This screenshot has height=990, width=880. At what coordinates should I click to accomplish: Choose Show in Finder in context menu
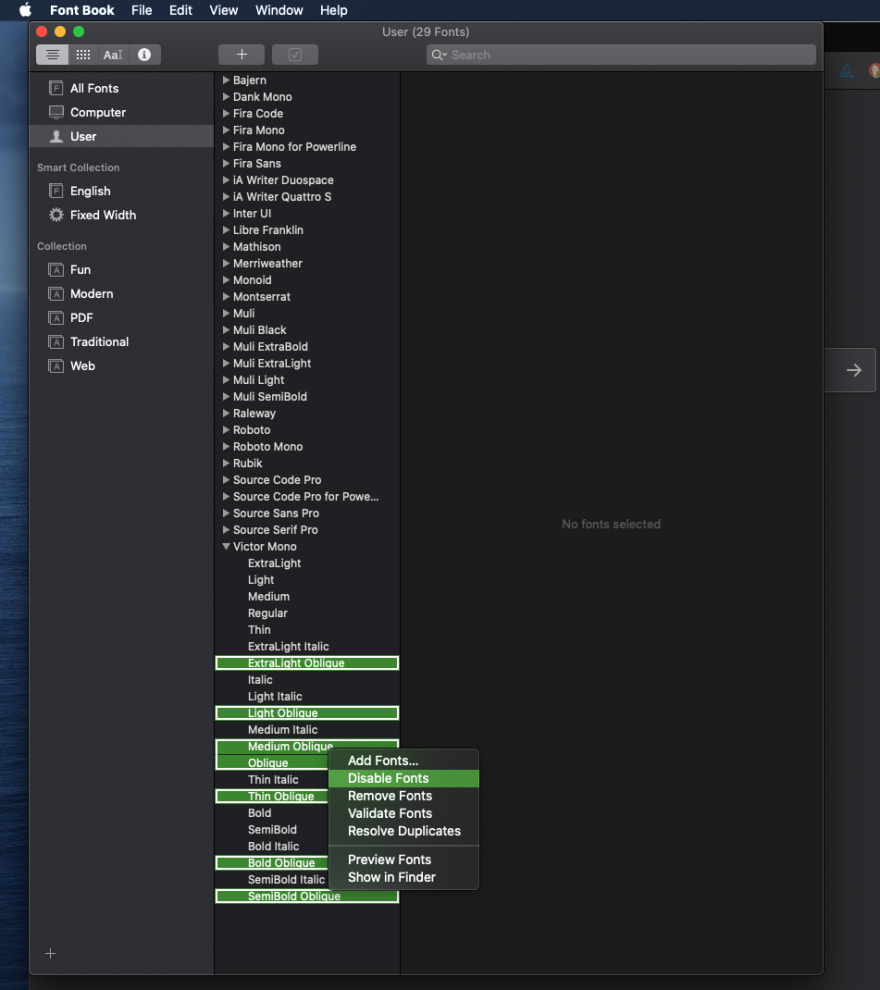[403, 878]
